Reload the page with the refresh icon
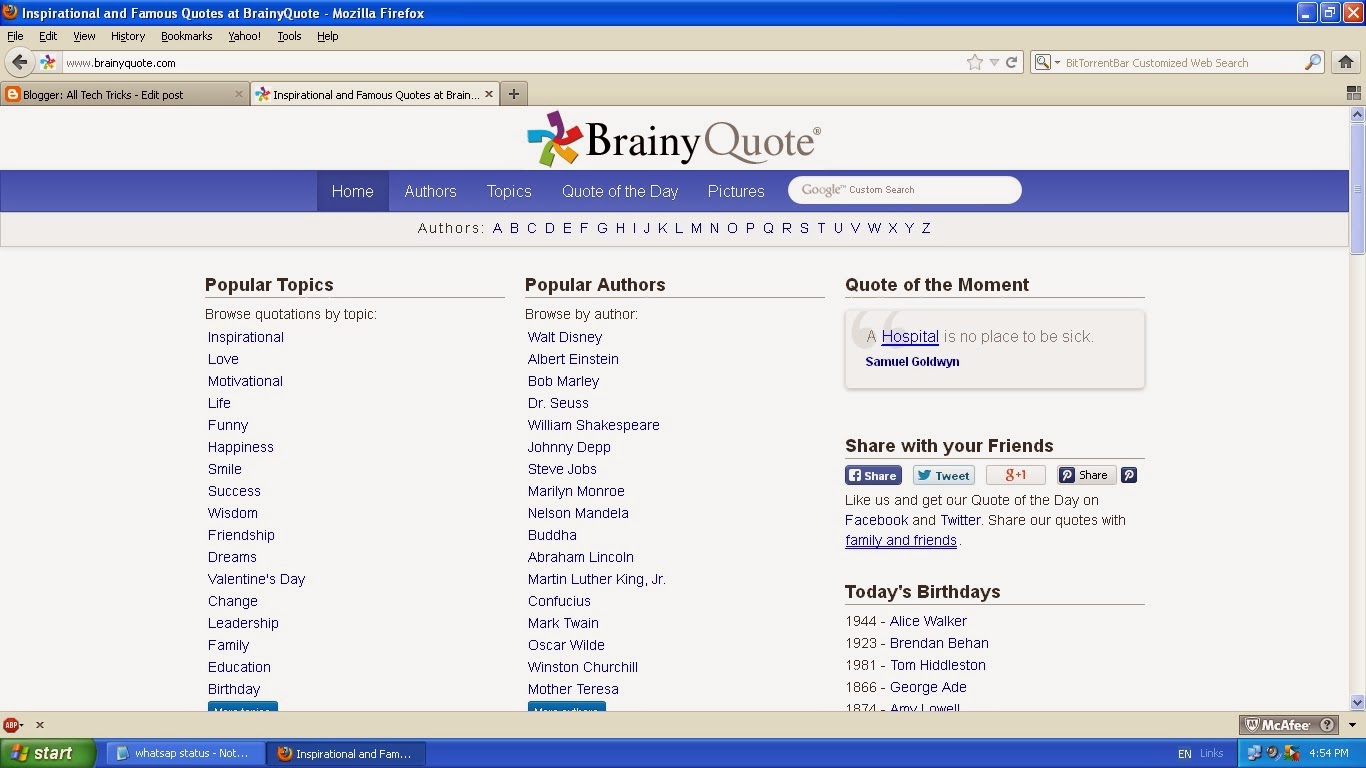The image size is (1366, 768). click(1011, 62)
